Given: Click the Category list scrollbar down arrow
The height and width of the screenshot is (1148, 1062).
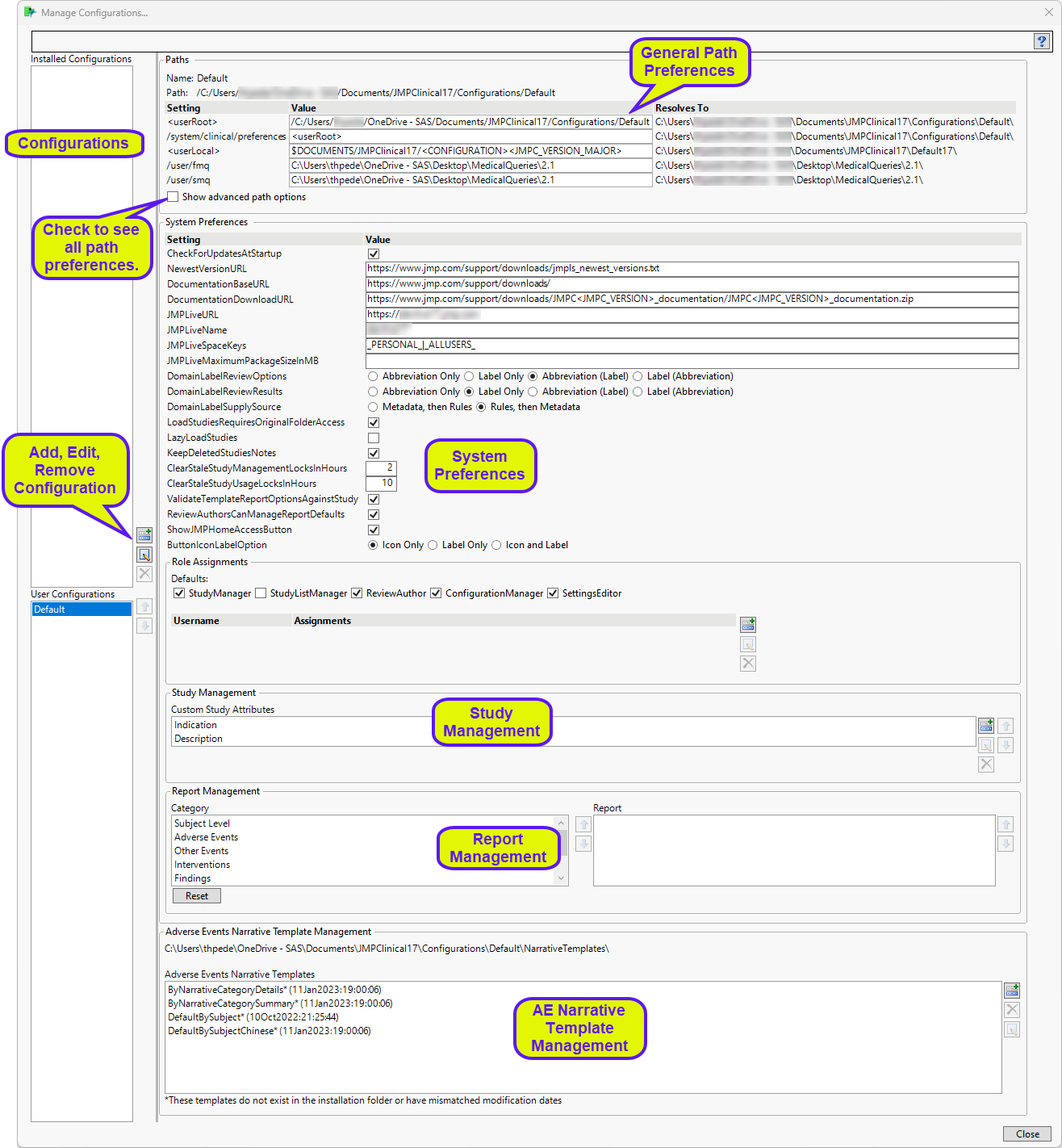Looking at the screenshot, I should pyautogui.click(x=562, y=878).
